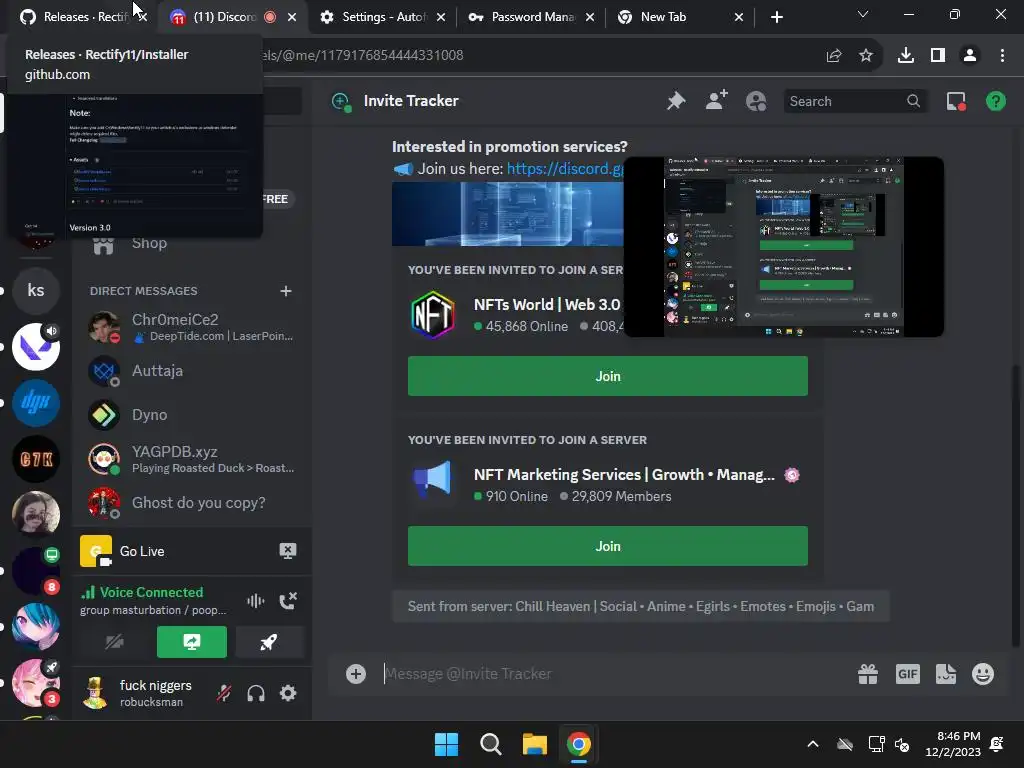The height and width of the screenshot is (768, 1024).
Task: Open Discord help question mark icon
Action: (x=995, y=101)
